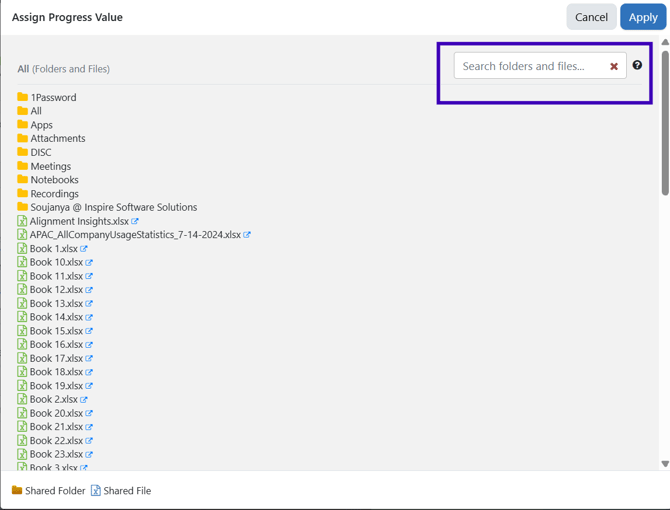Image resolution: width=670 pixels, height=510 pixels.
Task: Apply the progress value assignment
Action: [x=642, y=17]
